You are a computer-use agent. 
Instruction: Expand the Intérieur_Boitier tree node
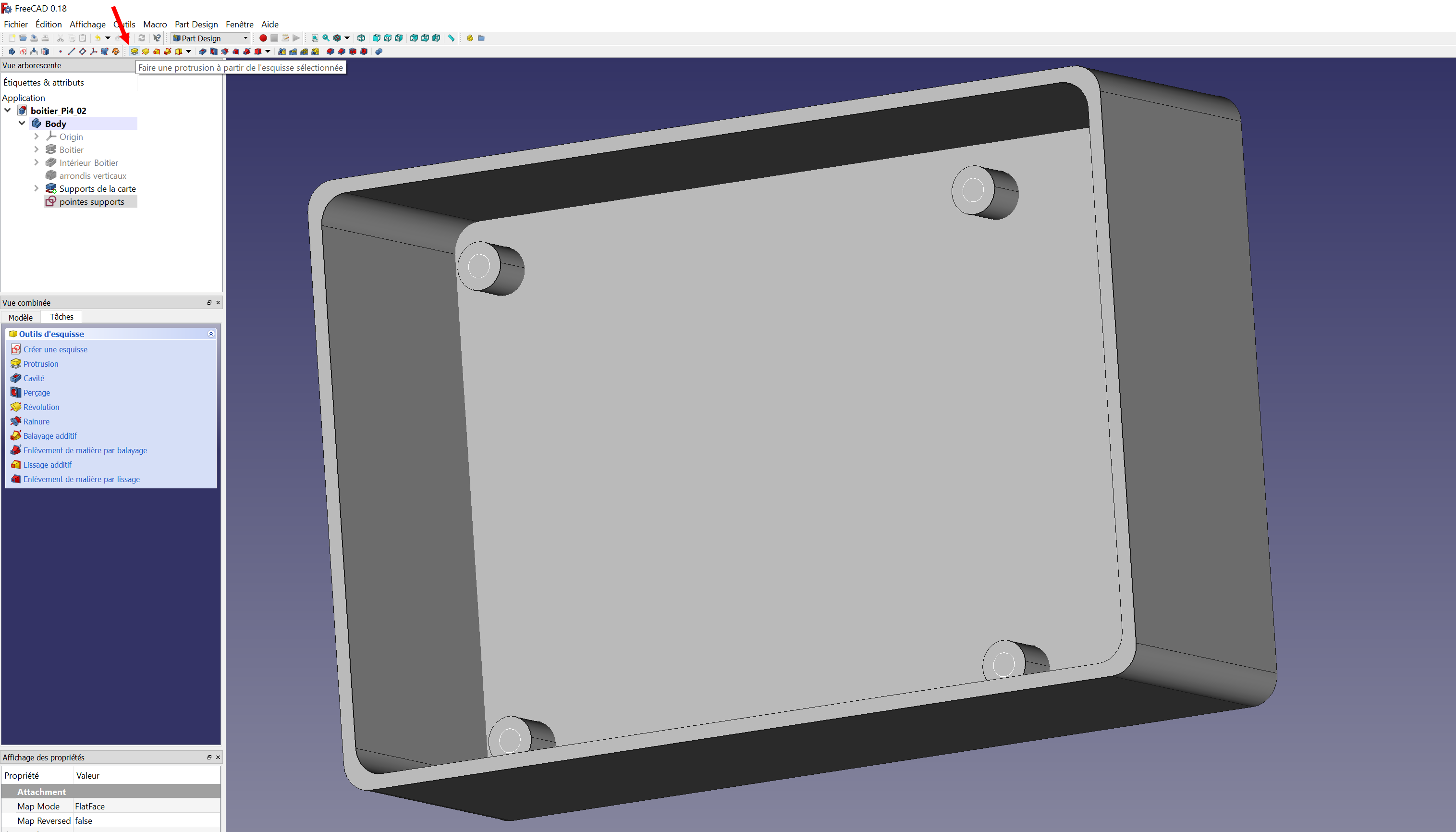click(x=37, y=163)
